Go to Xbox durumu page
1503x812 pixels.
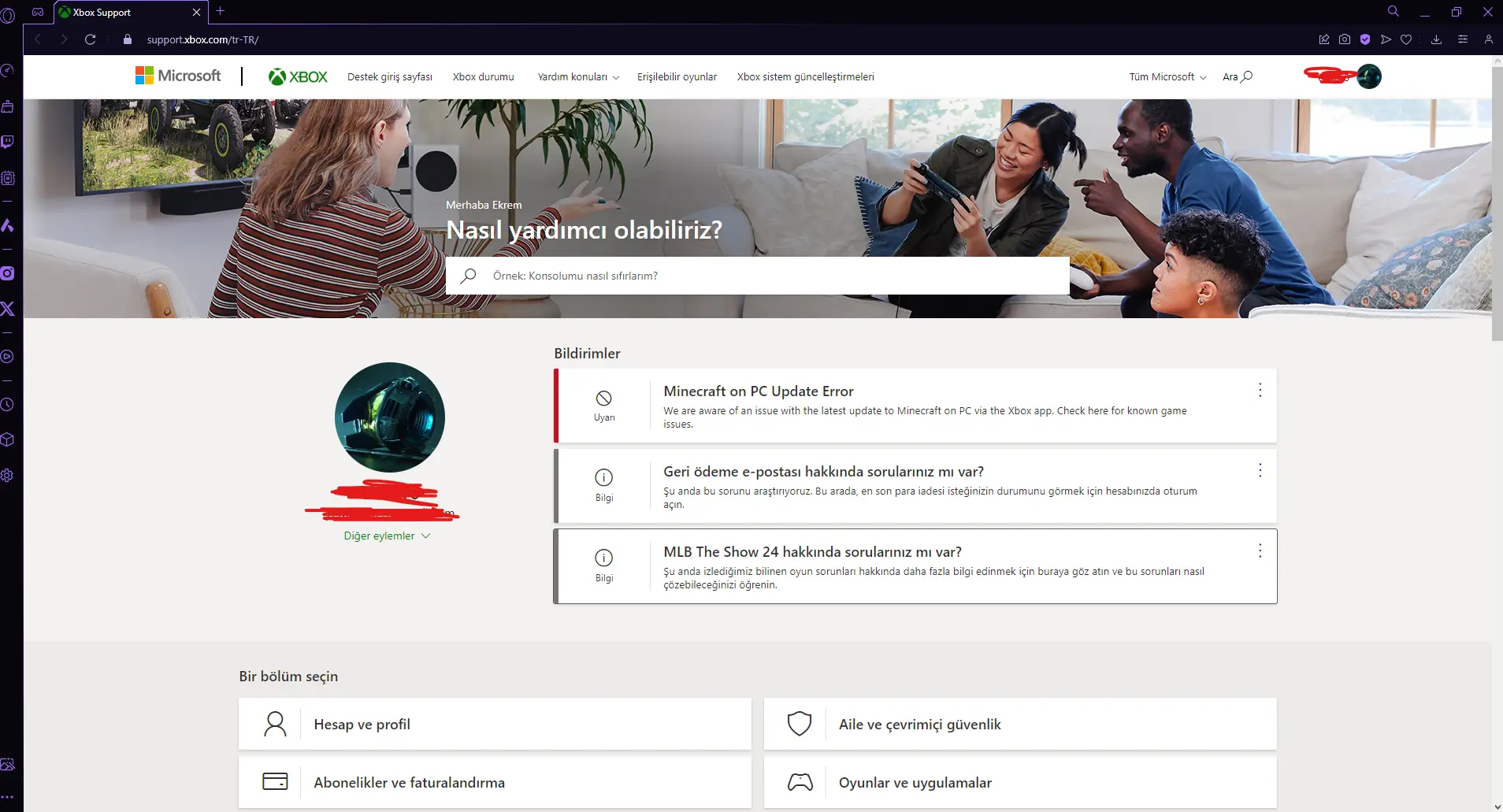pos(483,77)
